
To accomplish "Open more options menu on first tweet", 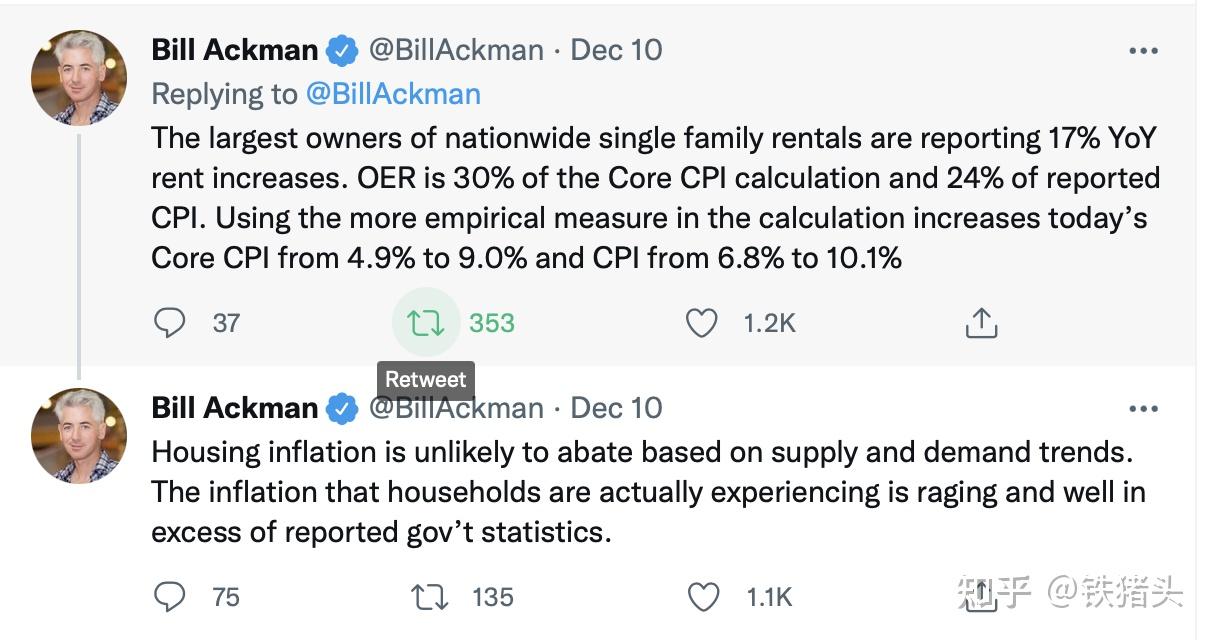I will coord(1143,51).
